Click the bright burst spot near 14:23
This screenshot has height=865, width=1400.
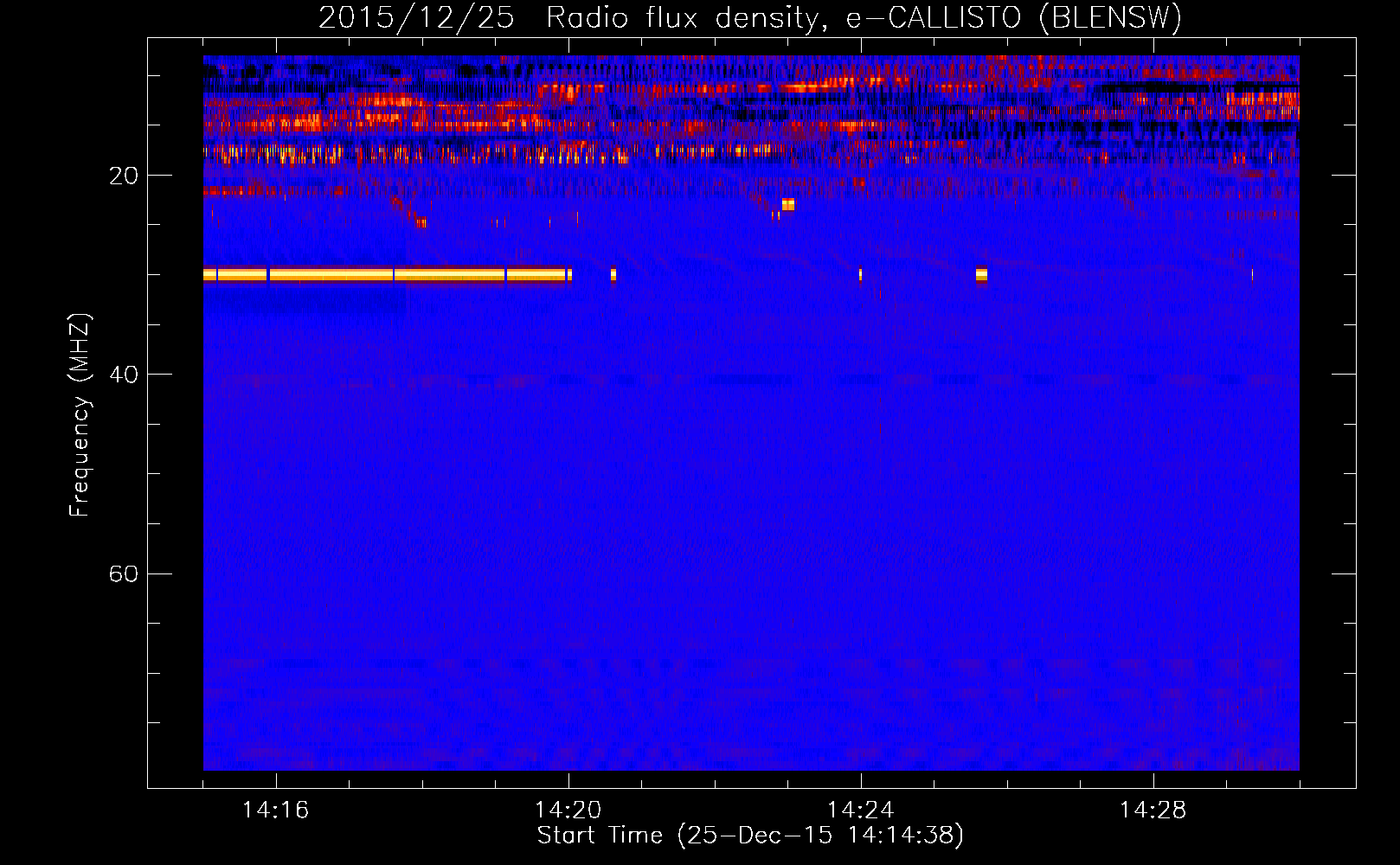coord(787,205)
